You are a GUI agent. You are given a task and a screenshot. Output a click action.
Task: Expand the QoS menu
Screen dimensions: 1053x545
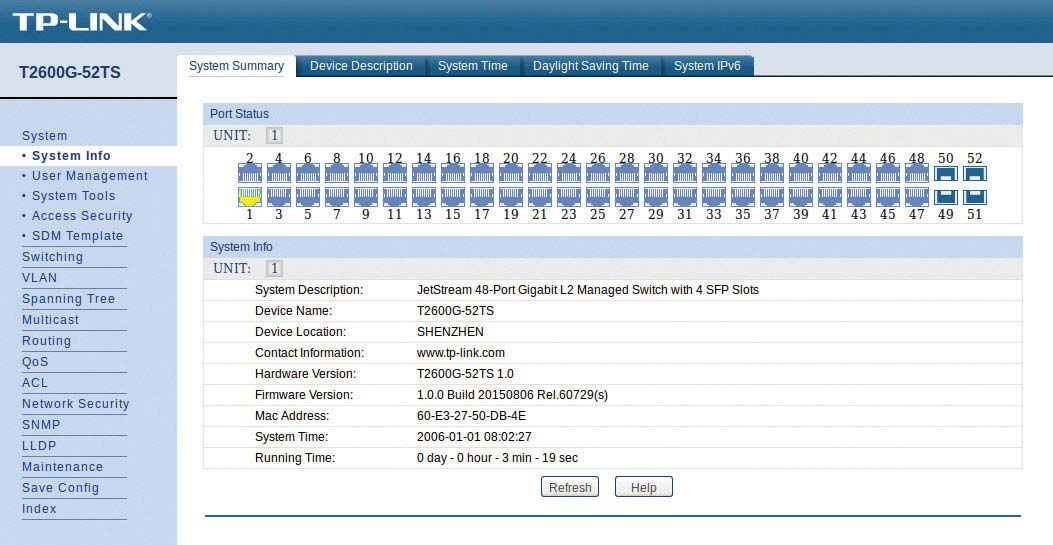click(35, 361)
